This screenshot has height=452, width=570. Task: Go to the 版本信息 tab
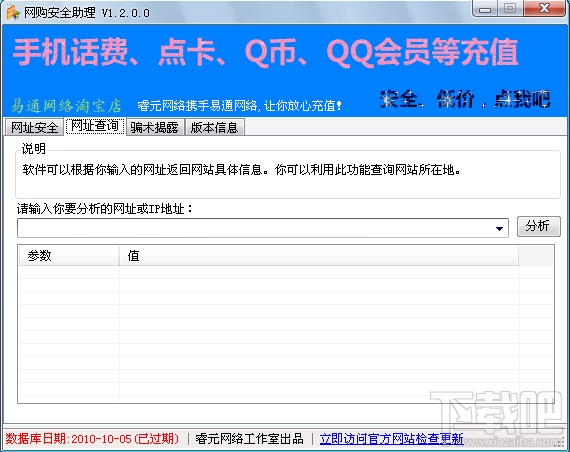coord(214,128)
